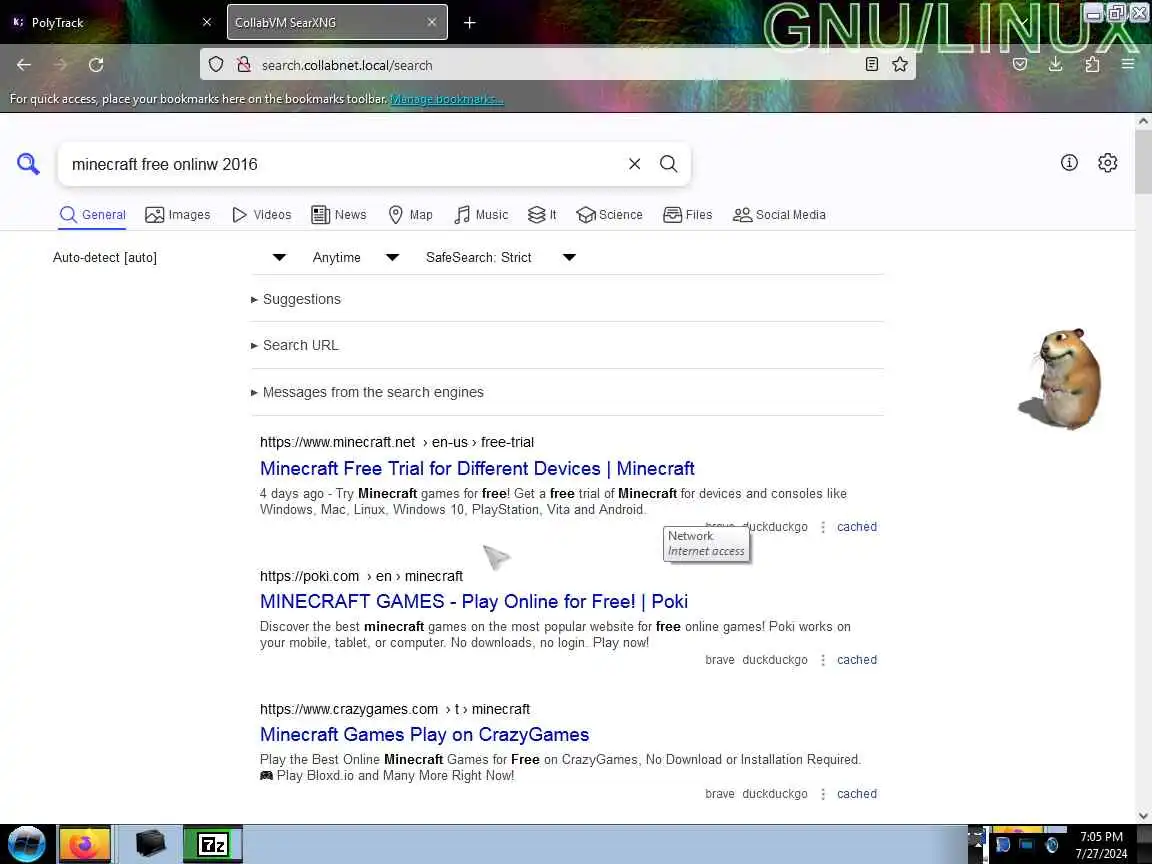
Task: Open the Pocket save icon
Action: [x=1020, y=65]
